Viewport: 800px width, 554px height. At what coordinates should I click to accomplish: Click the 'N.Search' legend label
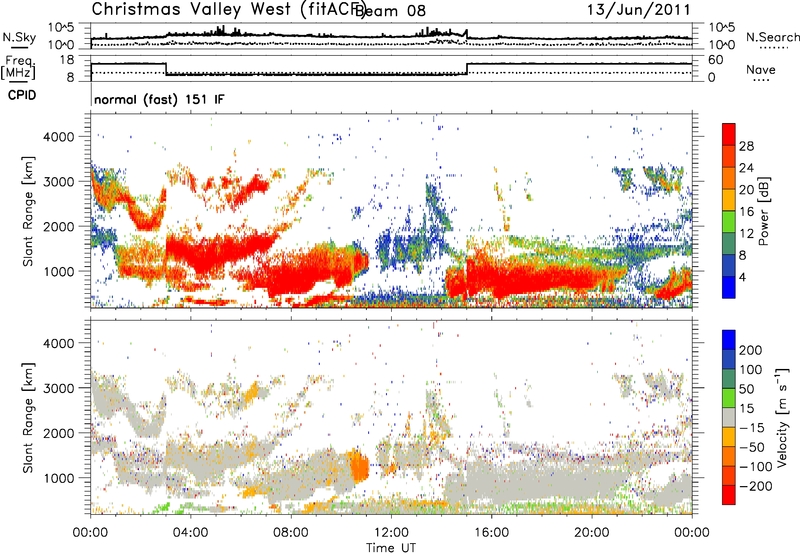click(x=772, y=37)
